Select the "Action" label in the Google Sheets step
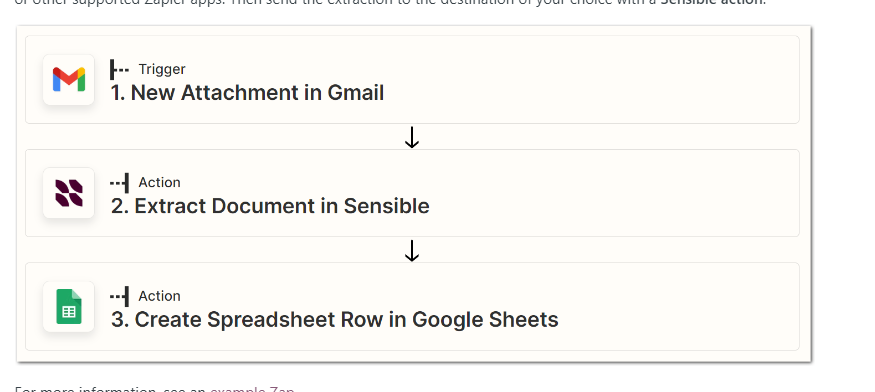The width and height of the screenshot is (875, 392). [x=160, y=296]
